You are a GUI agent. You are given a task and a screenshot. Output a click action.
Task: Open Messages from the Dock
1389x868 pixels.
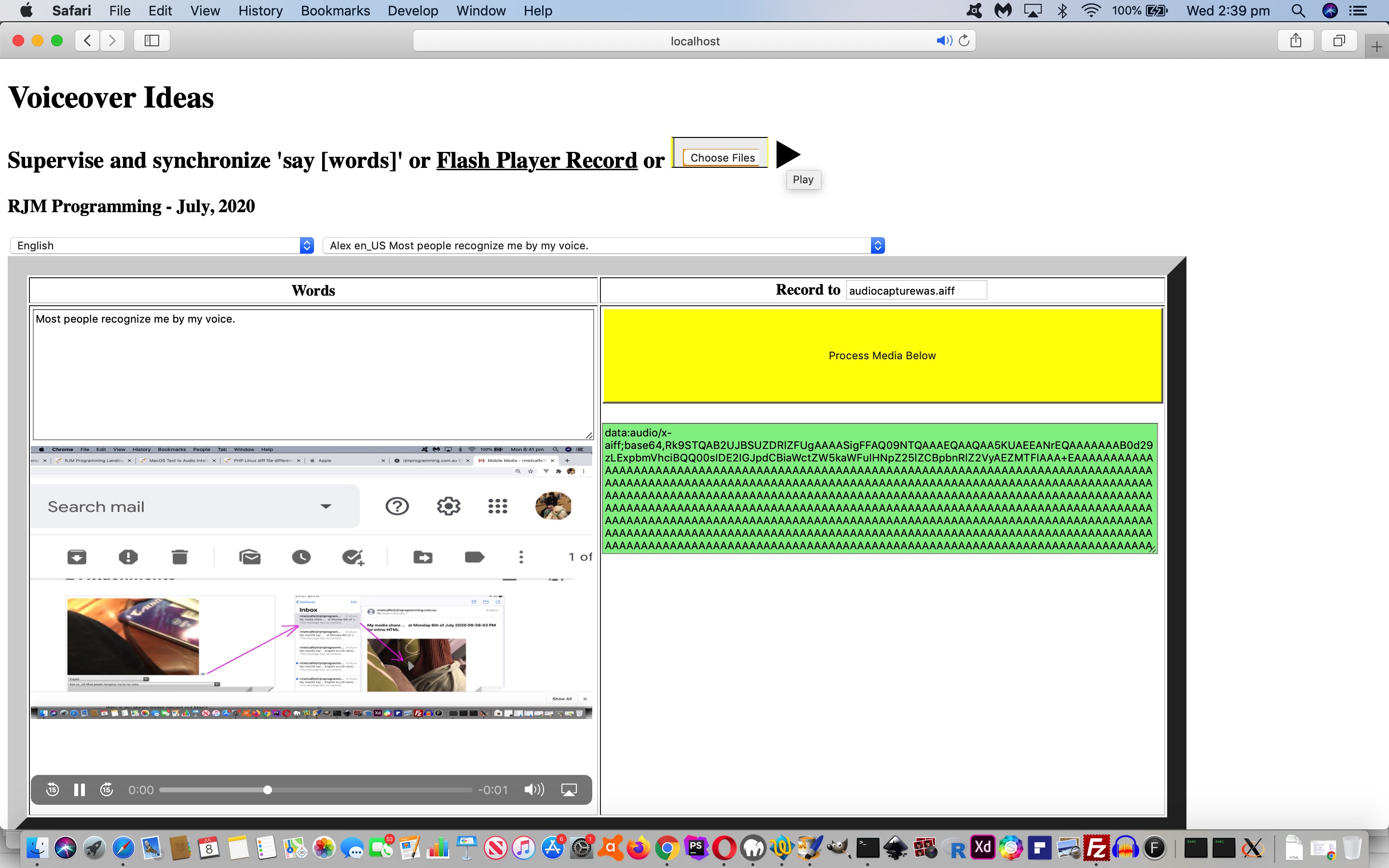(x=352, y=847)
